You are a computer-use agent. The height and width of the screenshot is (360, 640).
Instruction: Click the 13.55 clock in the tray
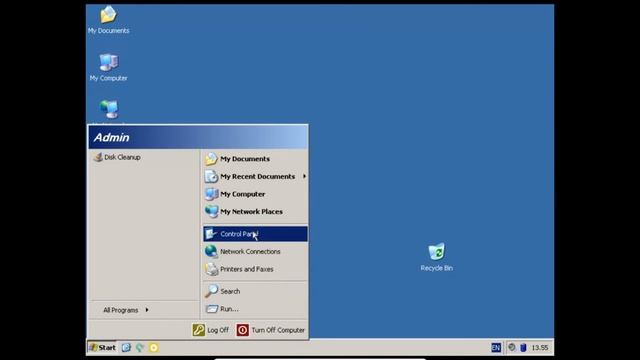[x=540, y=348]
